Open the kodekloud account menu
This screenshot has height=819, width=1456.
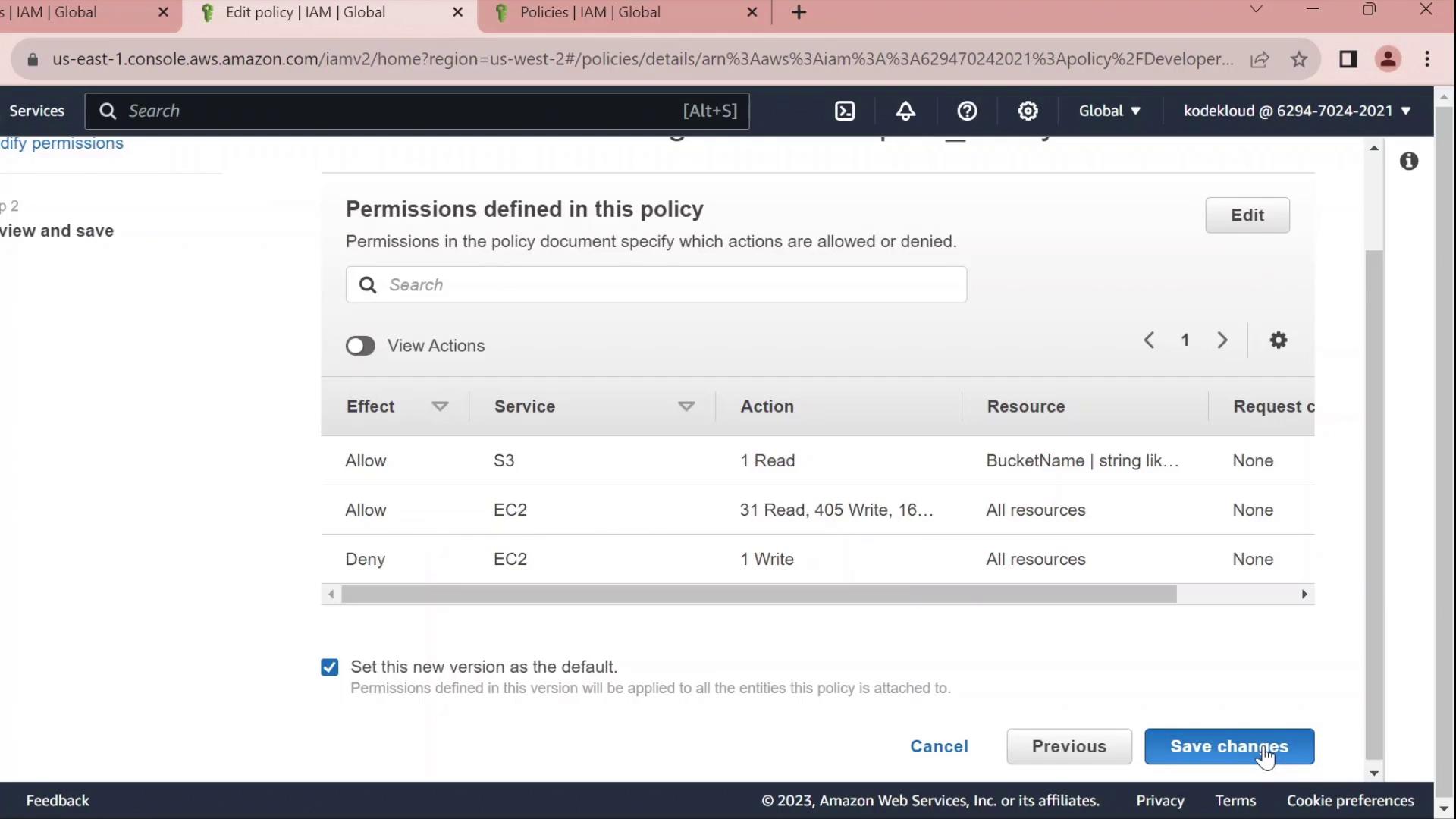1297,111
